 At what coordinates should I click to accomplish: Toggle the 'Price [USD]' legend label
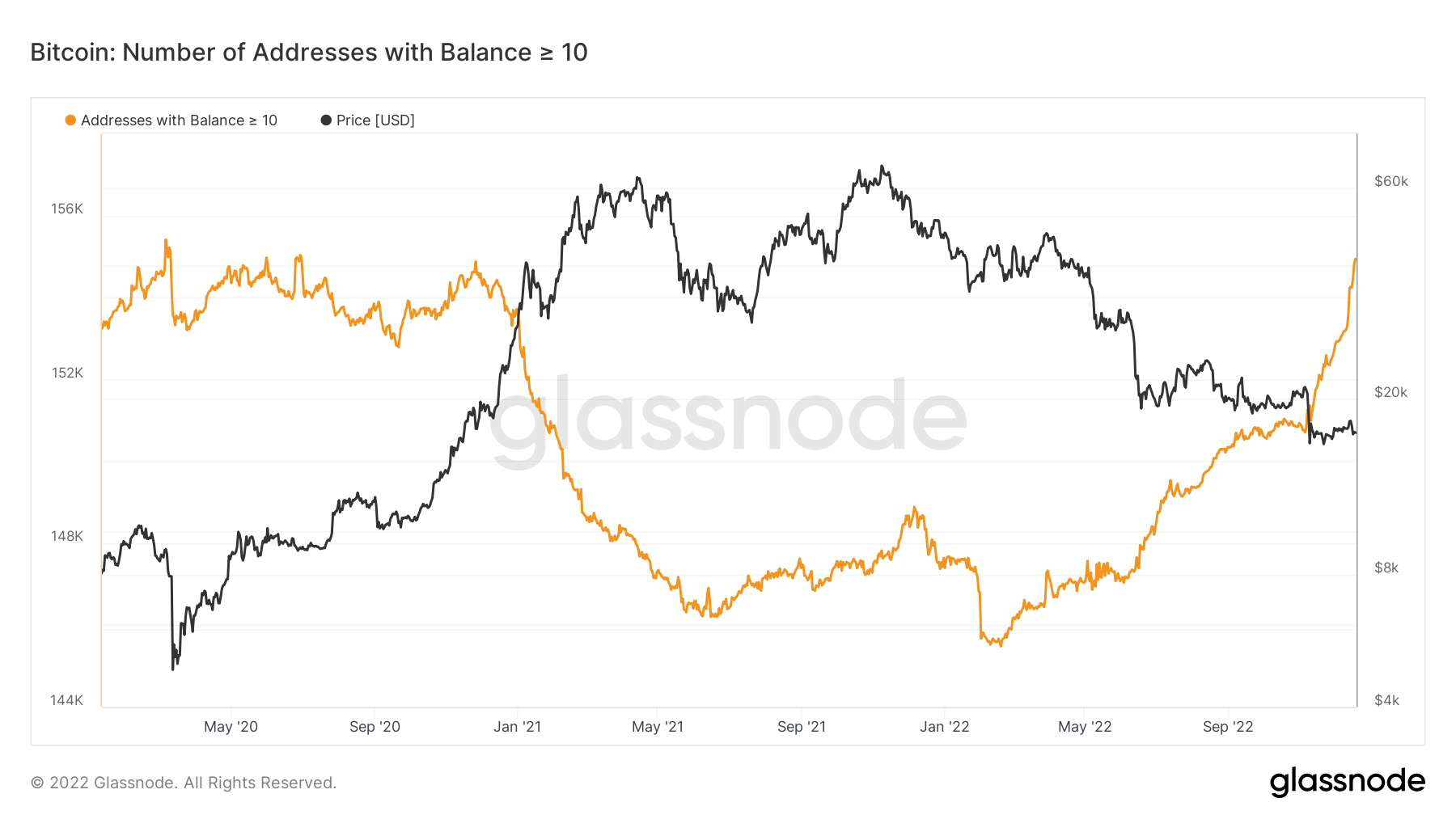click(x=375, y=120)
